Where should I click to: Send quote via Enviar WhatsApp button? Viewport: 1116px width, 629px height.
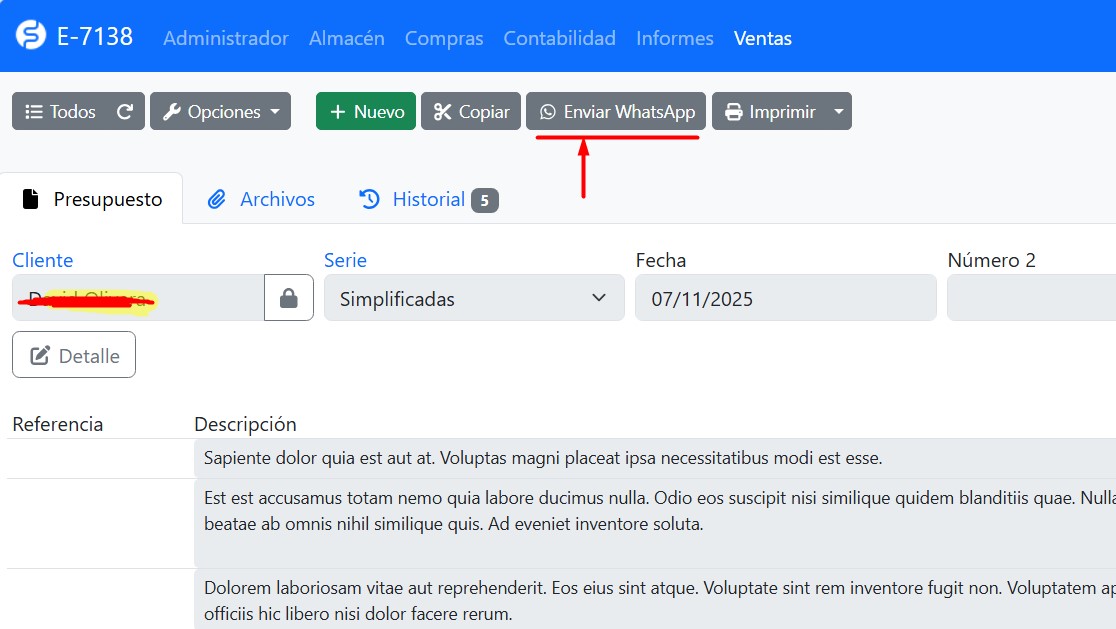617,112
